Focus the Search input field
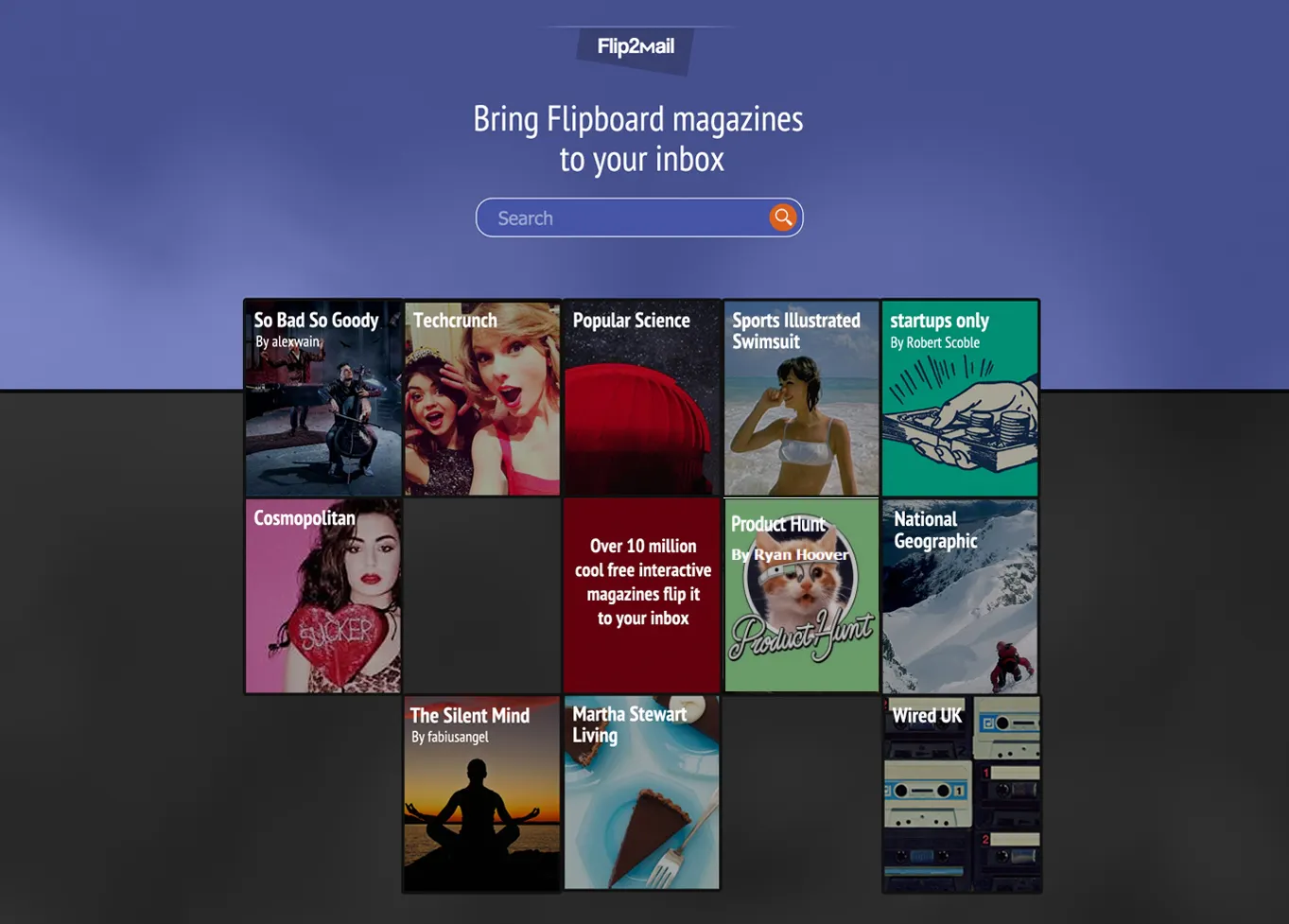The height and width of the screenshot is (924, 1289). [639, 218]
